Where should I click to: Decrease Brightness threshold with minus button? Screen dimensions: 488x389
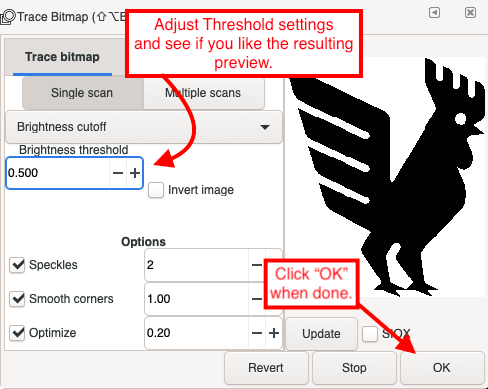(x=118, y=173)
